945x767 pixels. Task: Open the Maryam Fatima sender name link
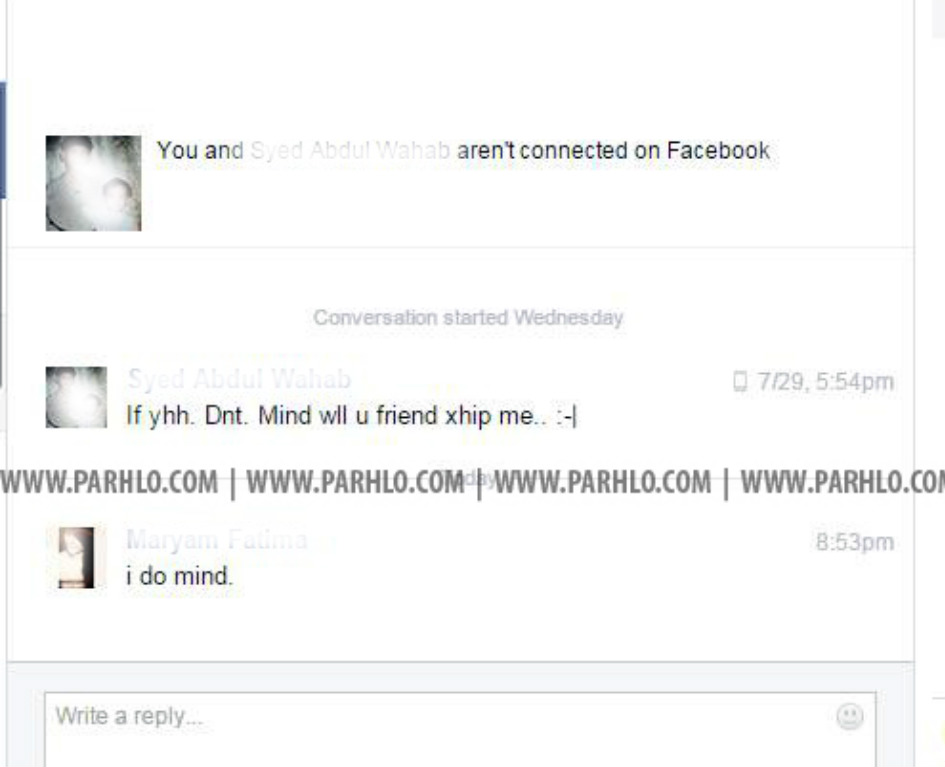tap(217, 539)
